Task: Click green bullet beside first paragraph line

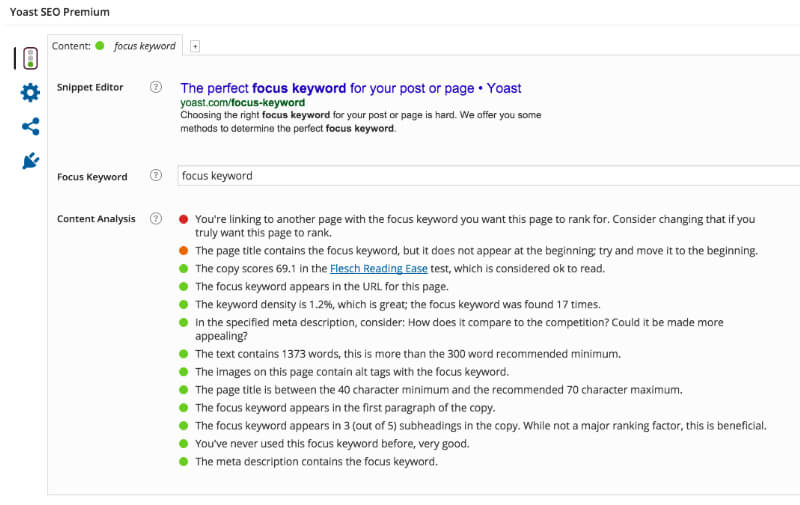Action: [x=184, y=408]
